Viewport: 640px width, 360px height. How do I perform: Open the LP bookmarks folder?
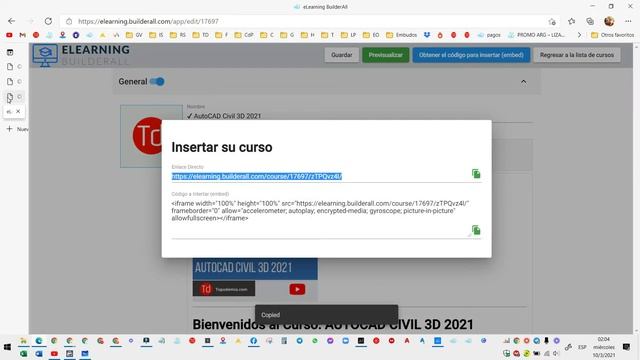point(348,35)
